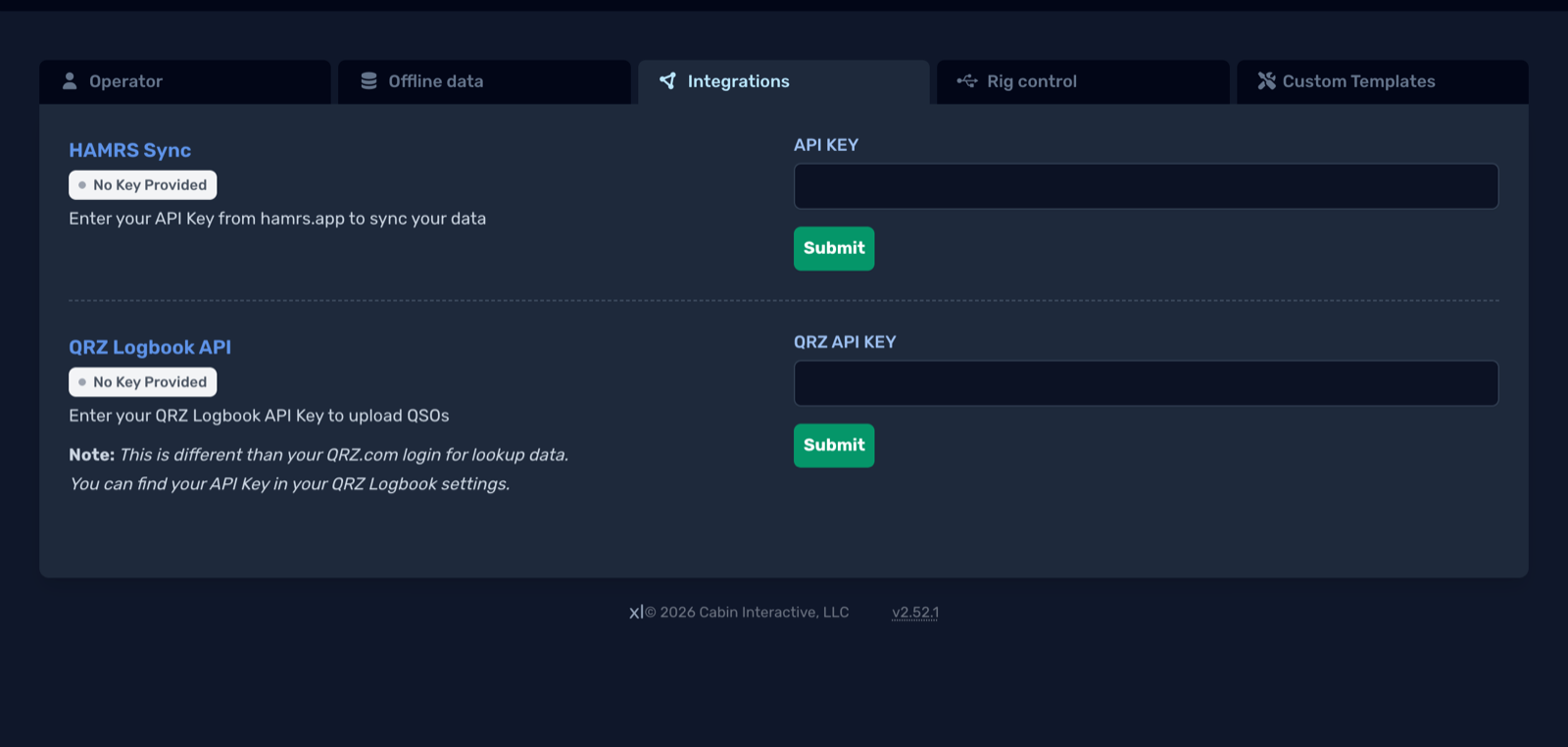Switch to the Offline data tab
Viewport: 1568px width, 747px height.
[x=484, y=82]
